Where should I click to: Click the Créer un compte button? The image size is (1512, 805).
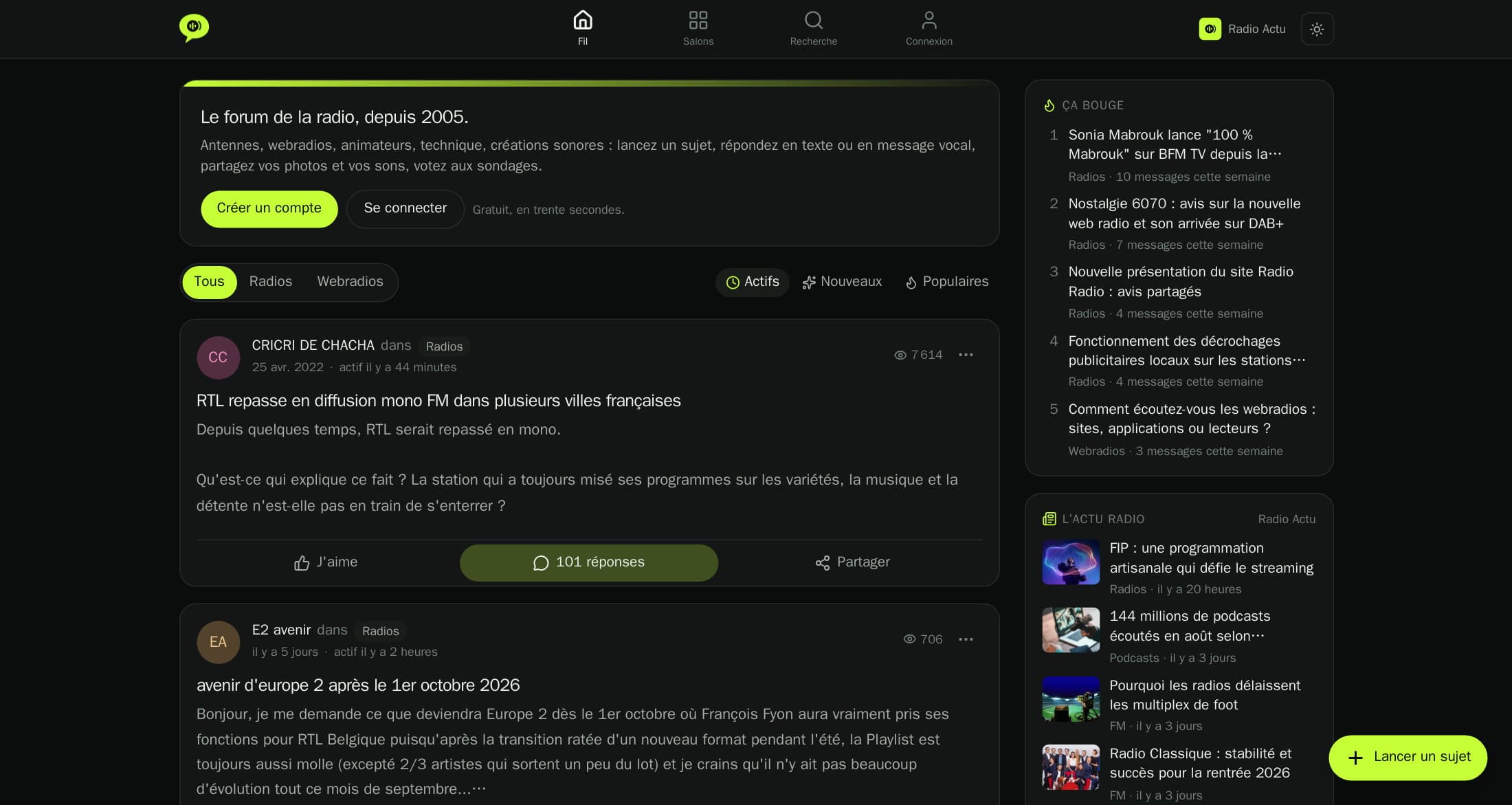pos(269,208)
